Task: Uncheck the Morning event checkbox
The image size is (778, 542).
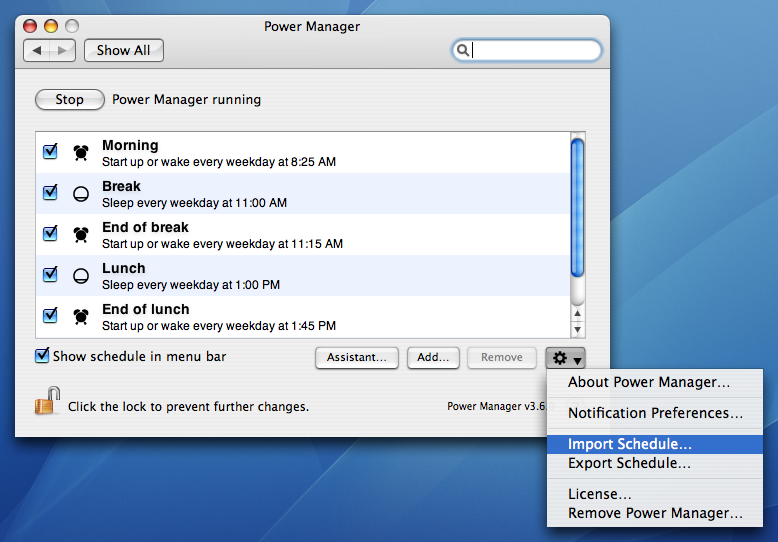Action: pyautogui.click(x=50, y=151)
